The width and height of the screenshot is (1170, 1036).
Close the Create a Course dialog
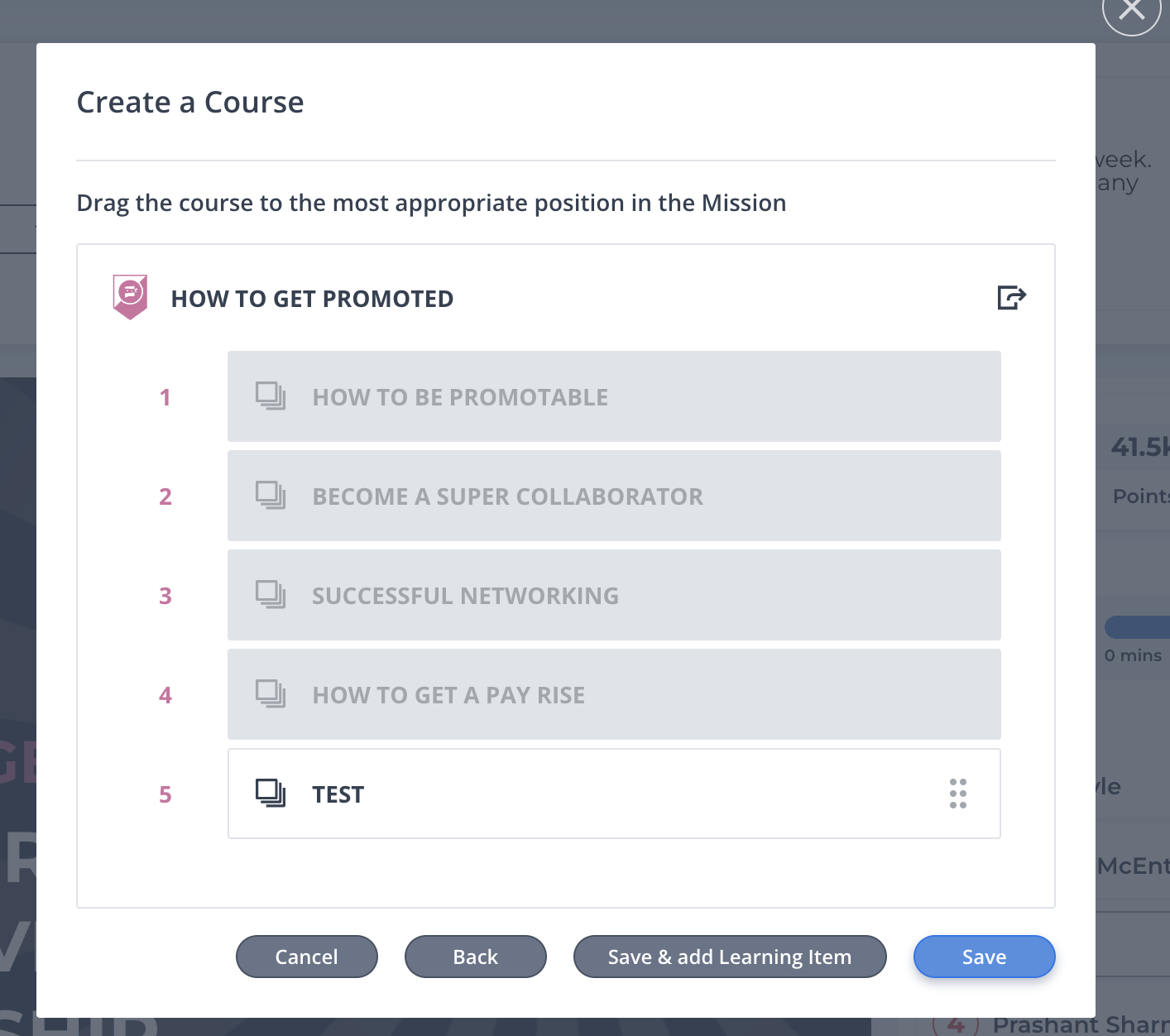[x=1131, y=10]
